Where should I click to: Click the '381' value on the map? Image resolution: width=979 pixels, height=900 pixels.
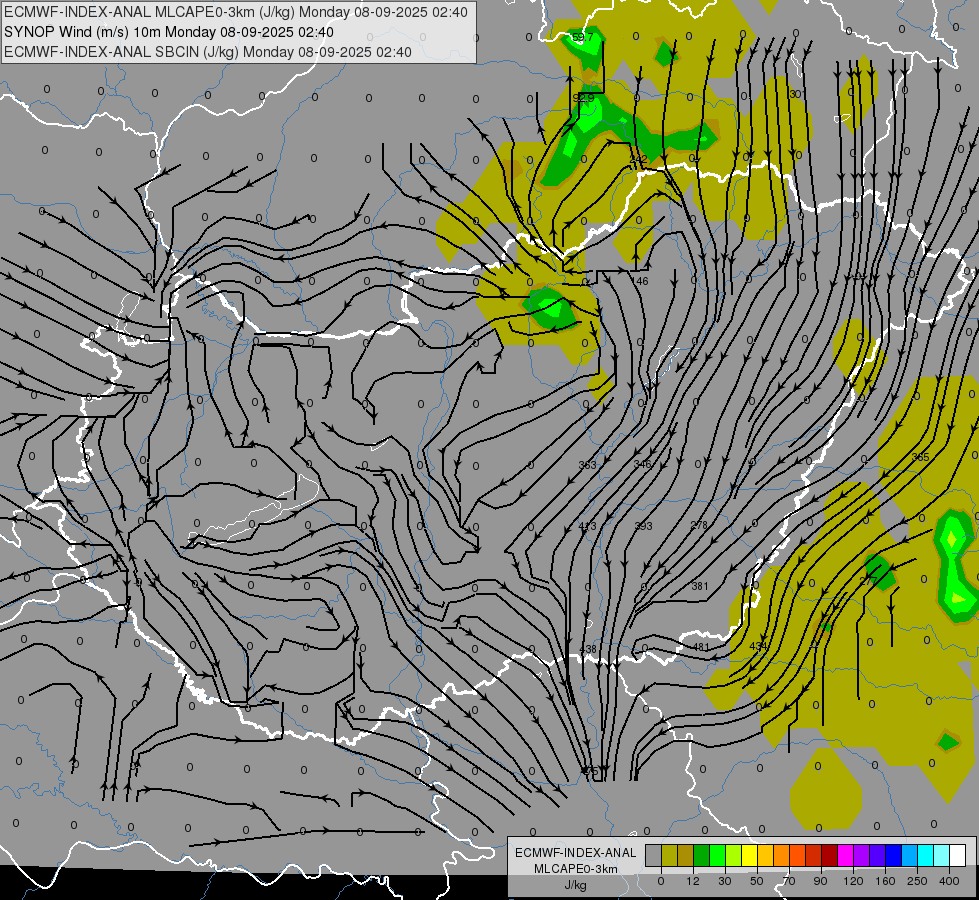[700, 586]
